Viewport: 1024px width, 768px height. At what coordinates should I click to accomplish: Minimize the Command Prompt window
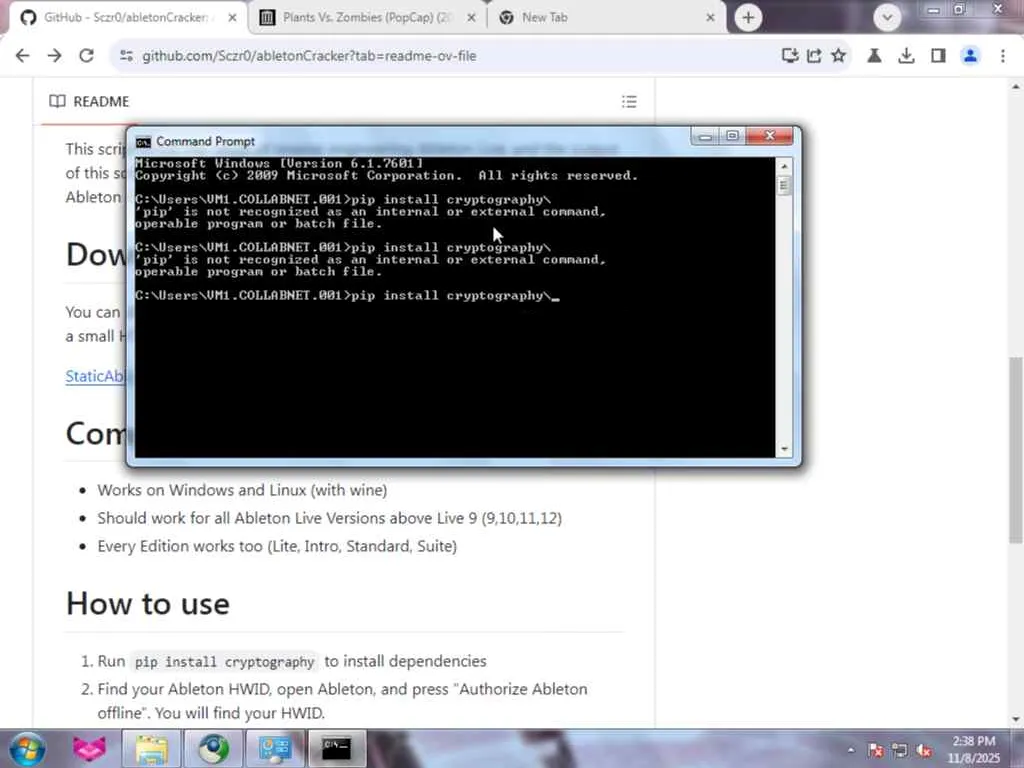click(705, 136)
